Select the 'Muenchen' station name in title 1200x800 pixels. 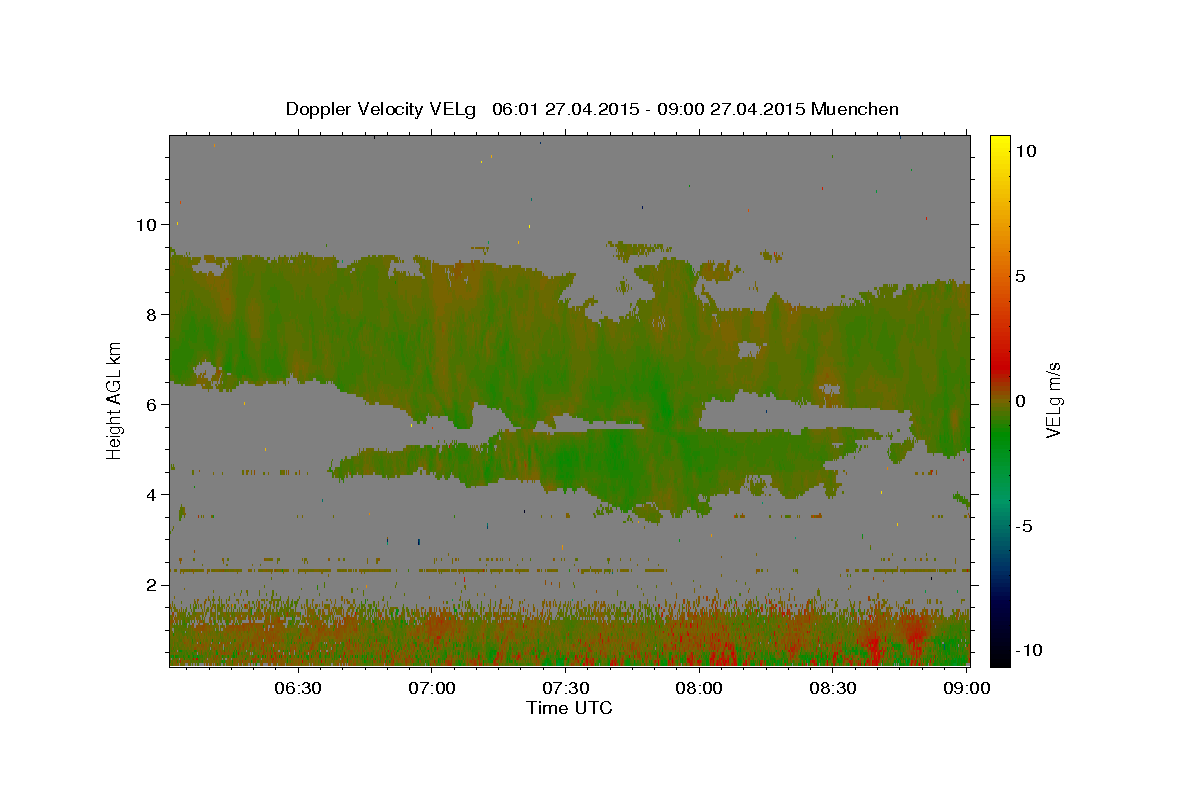click(x=855, y=109)
